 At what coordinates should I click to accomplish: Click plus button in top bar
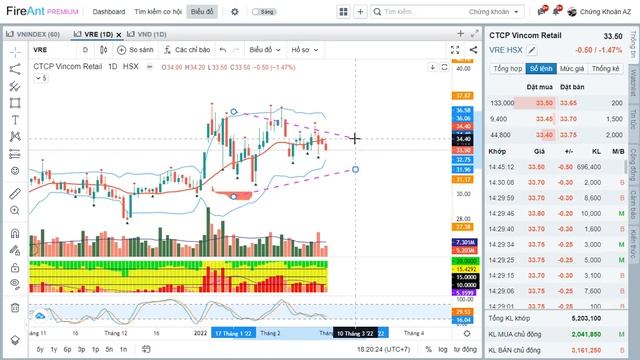click(x=360, y=12)
